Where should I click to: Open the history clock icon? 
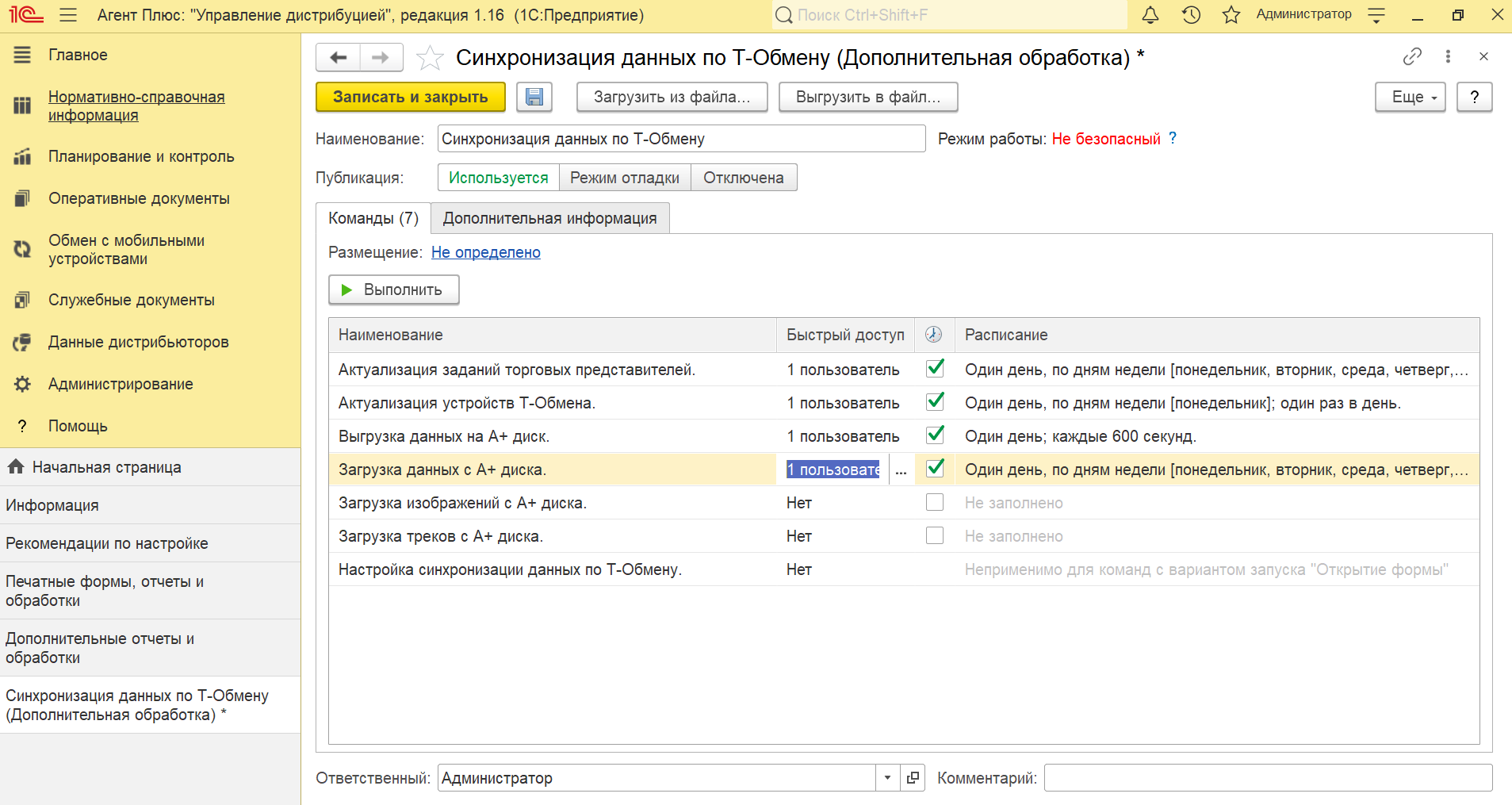(1191, 15)
